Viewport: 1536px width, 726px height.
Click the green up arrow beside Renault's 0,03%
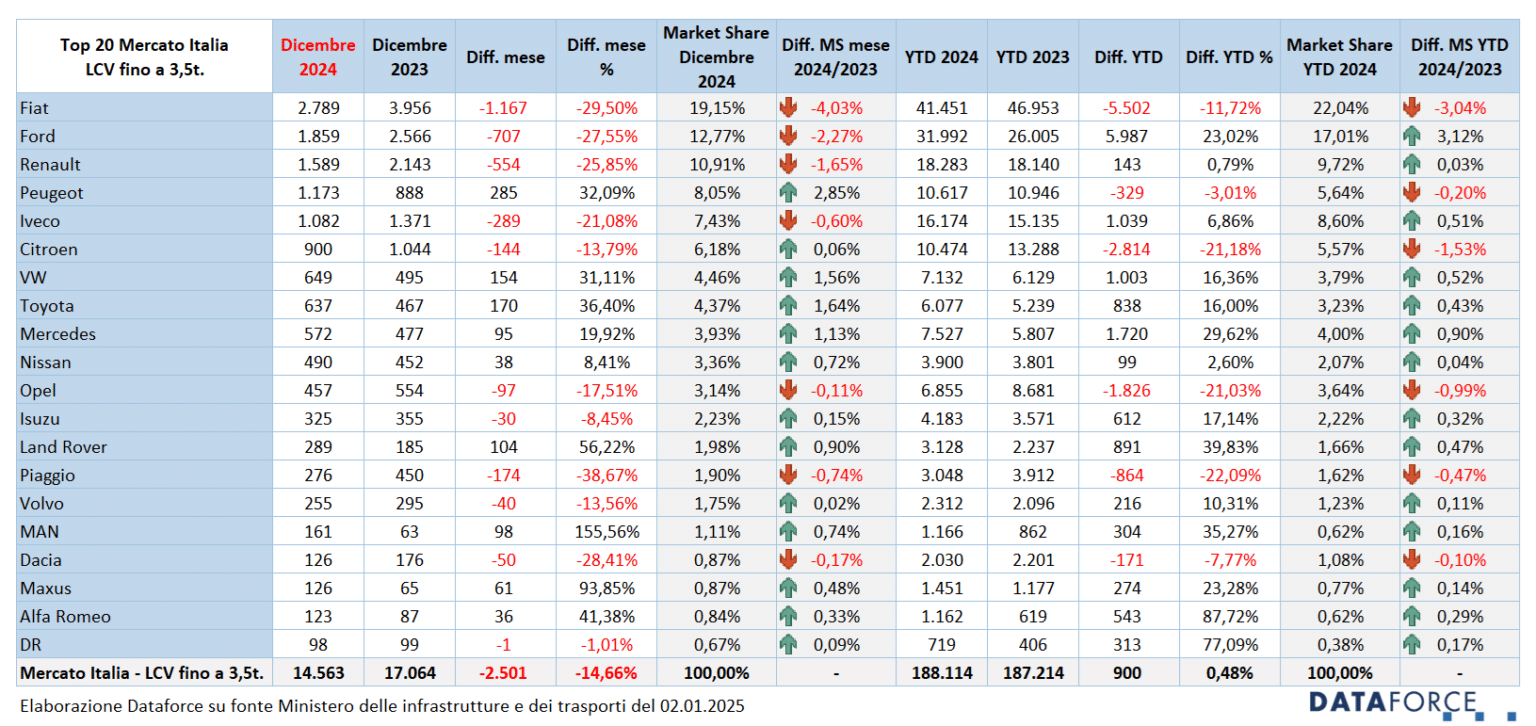click(1412, 164)
